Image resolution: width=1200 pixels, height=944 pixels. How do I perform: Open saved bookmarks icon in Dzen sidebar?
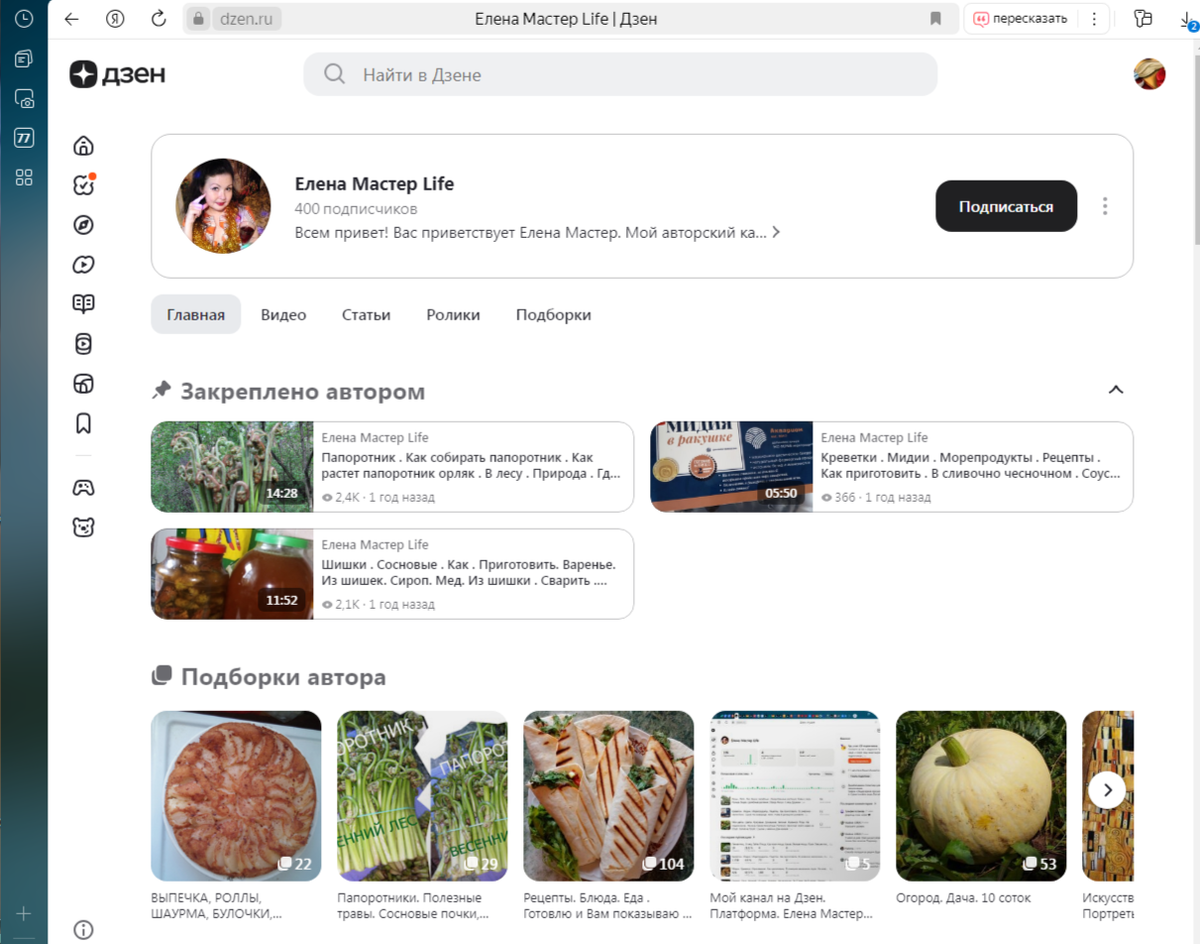84,424
